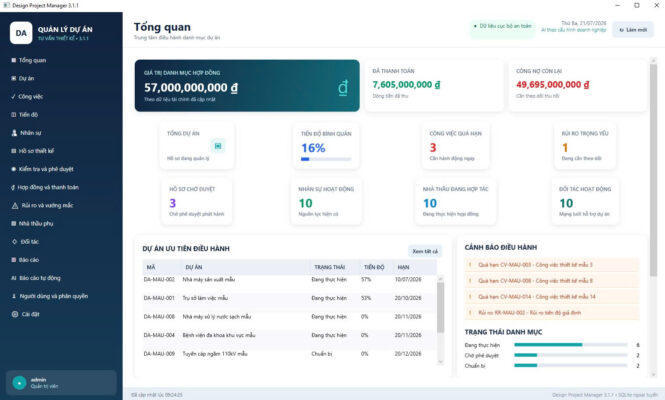Click the Người dùng và phân quyền icon
665x400 pixels.
click(14, 297)
